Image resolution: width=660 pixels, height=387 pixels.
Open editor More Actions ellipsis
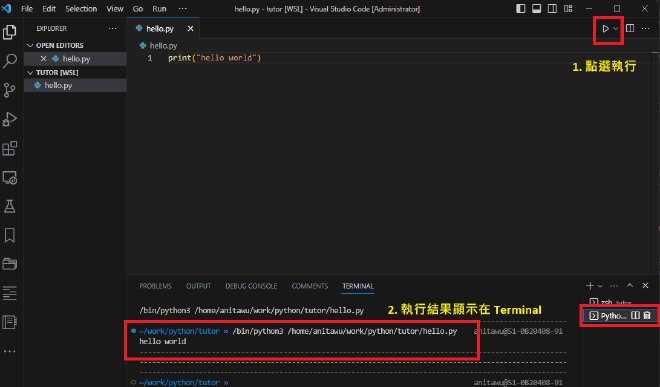pos(646,29)
